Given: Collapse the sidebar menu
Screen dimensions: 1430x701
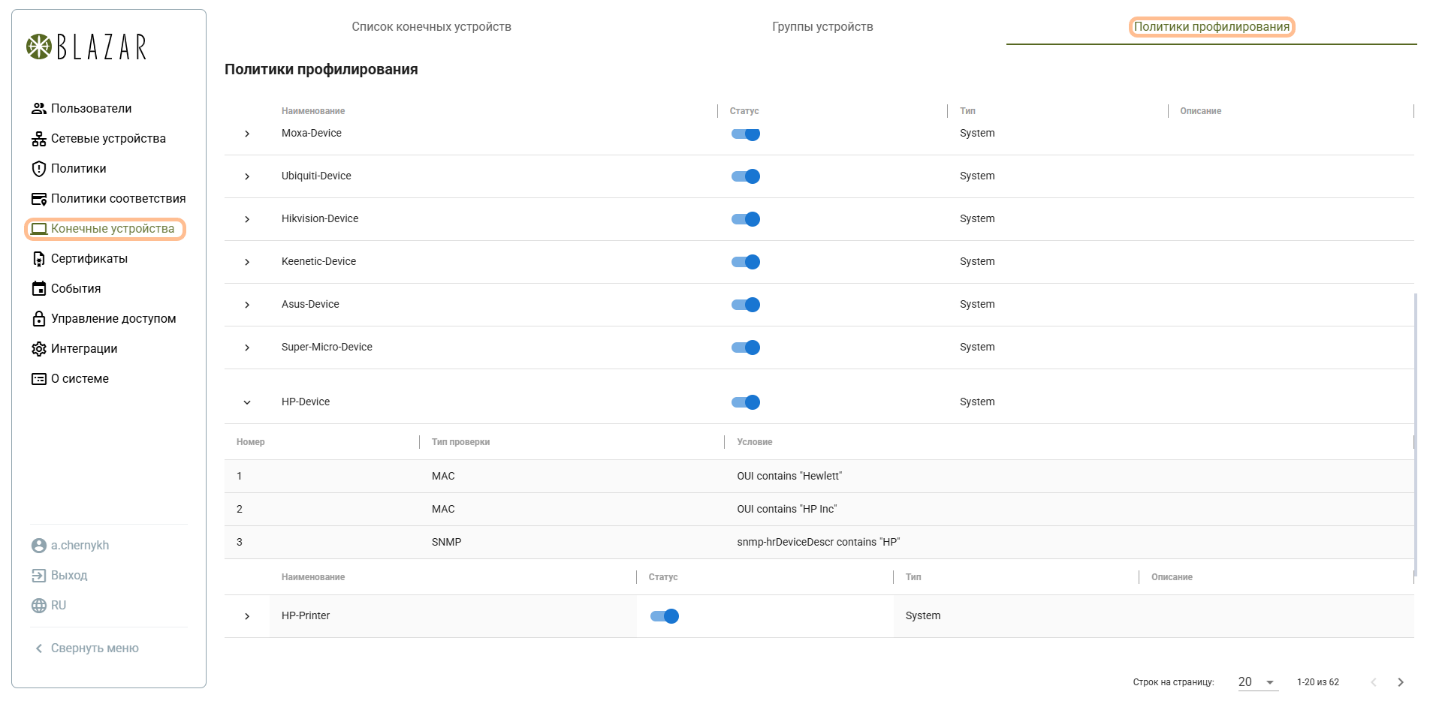Looking at the screenshot, I should (87, 648).
